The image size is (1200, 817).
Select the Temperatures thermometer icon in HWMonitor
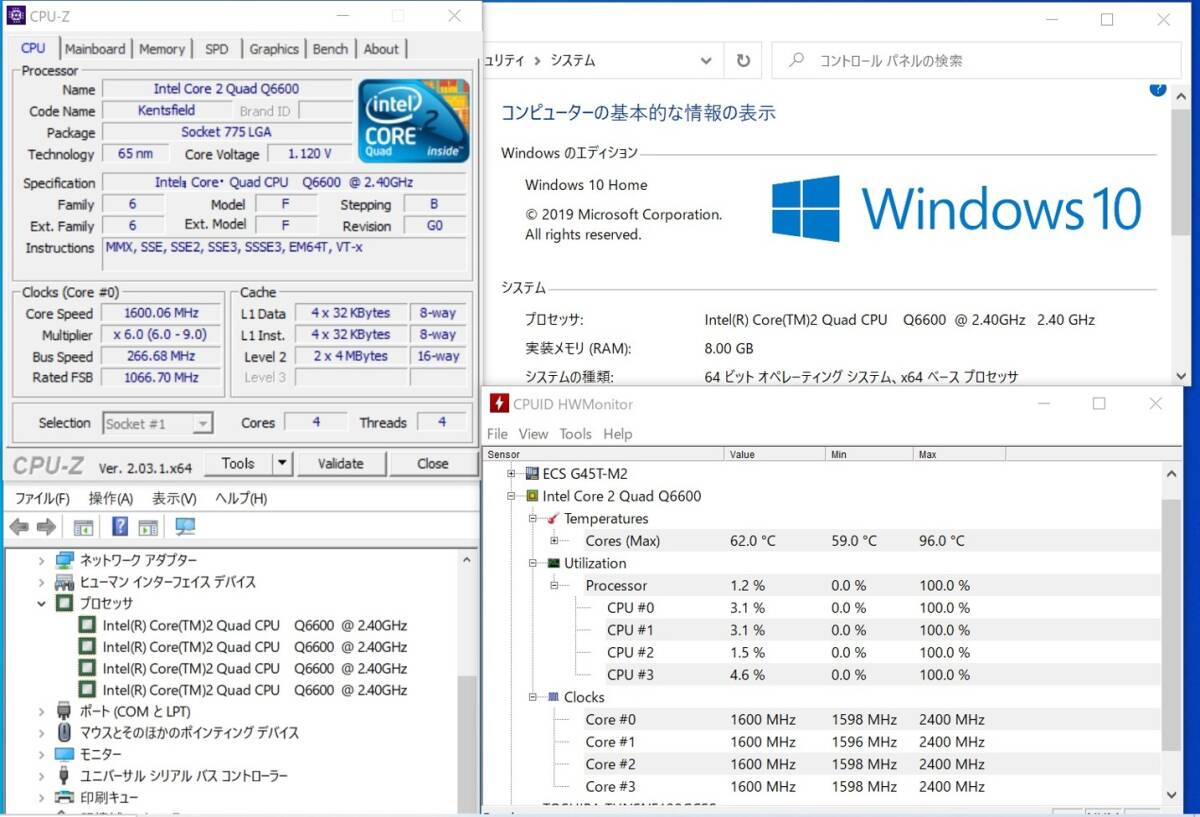pos(553,518)
